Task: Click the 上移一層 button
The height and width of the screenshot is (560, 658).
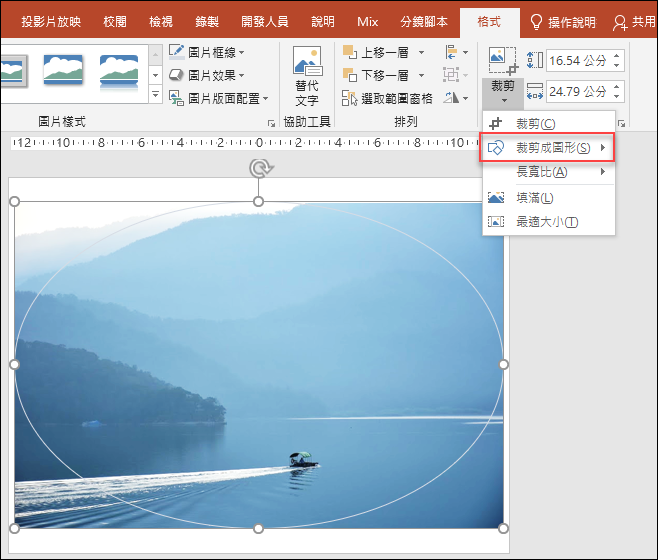Action: [x=376, y=52]
